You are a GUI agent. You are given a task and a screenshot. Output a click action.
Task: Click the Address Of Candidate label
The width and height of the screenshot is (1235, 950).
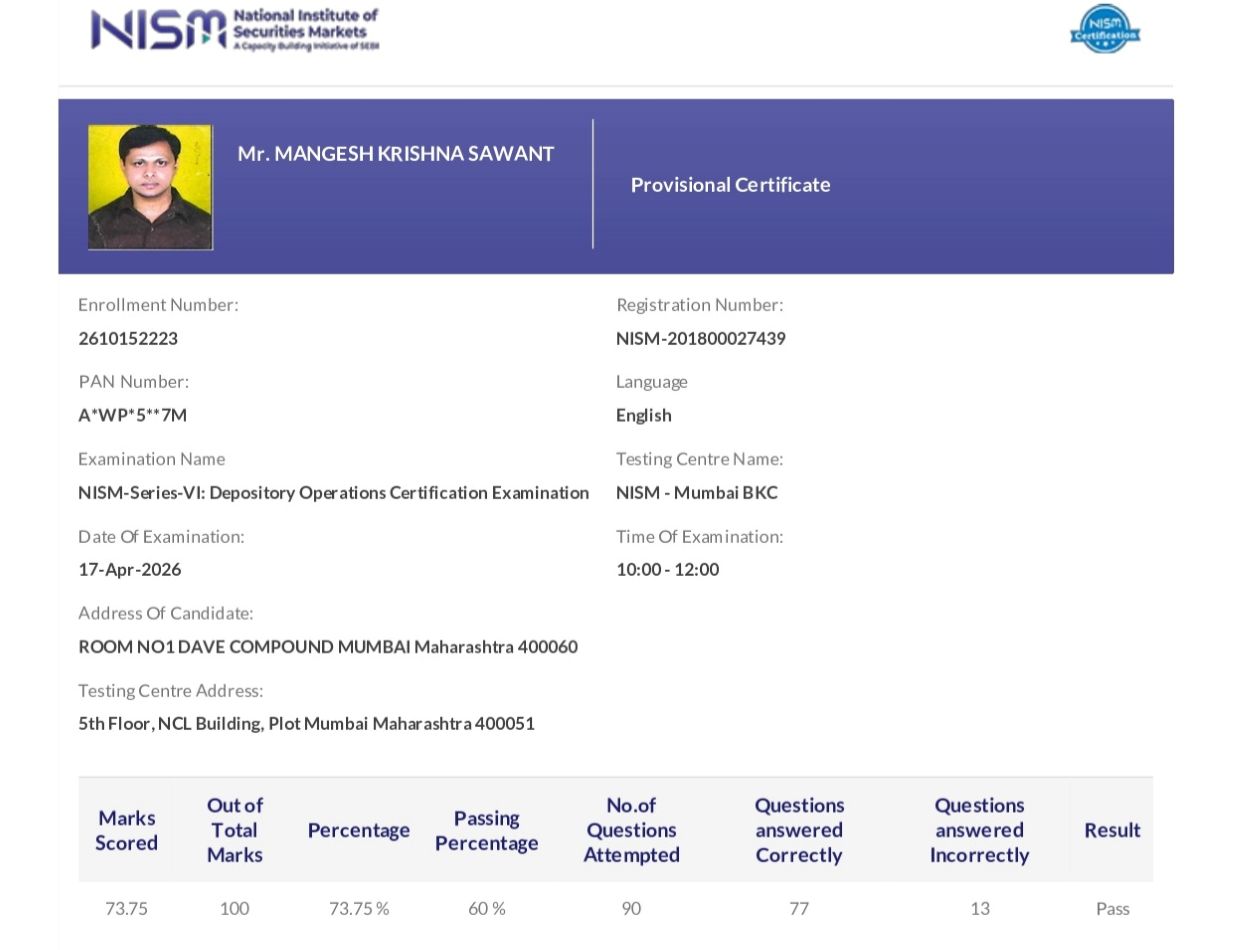pyautogui.click(x=166, y=612)
